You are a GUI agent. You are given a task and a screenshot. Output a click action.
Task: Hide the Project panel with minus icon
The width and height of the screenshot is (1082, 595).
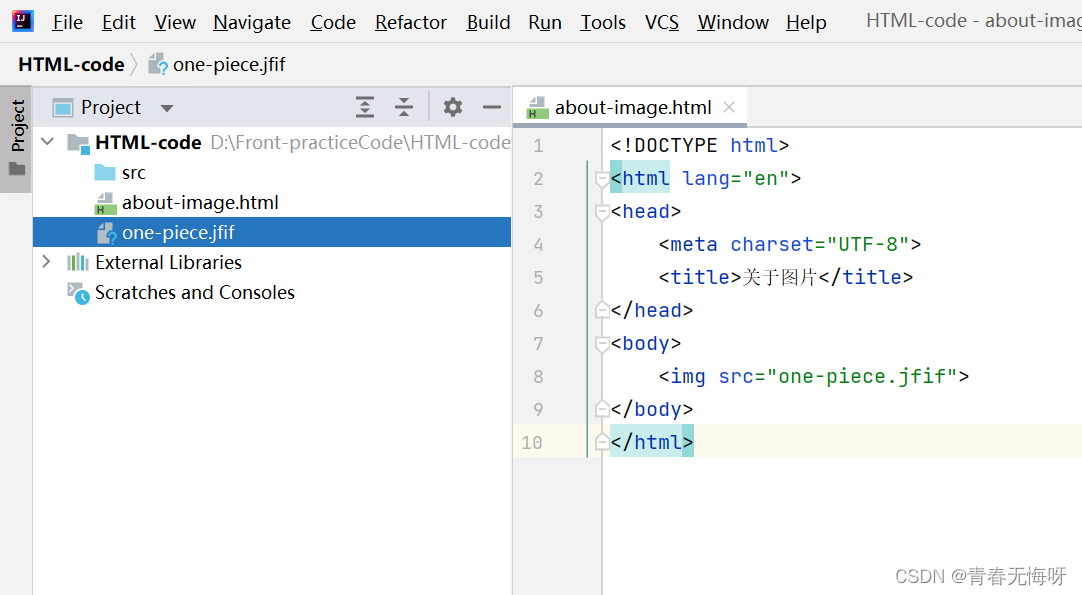(491, 107)
